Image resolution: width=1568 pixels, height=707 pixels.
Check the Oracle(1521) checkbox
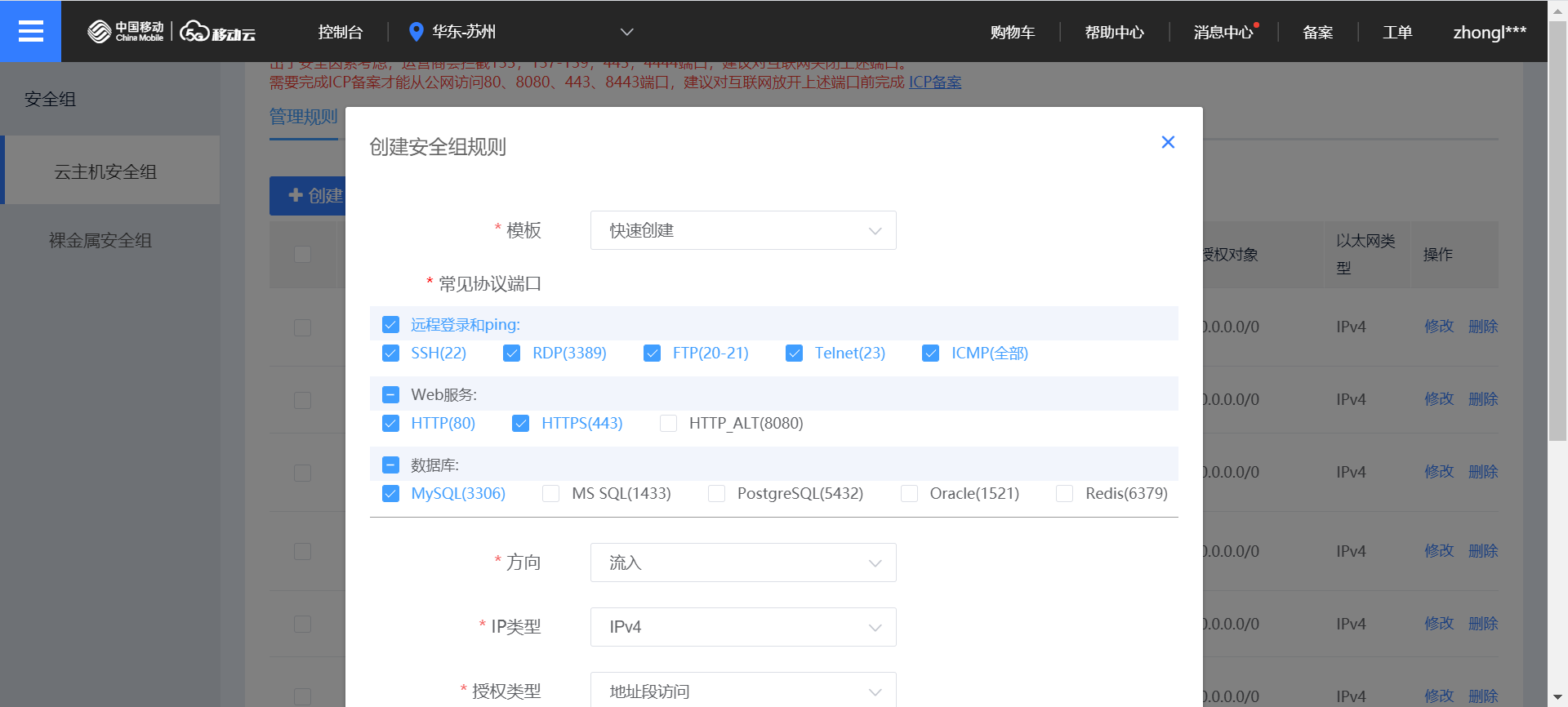[909, 493]
